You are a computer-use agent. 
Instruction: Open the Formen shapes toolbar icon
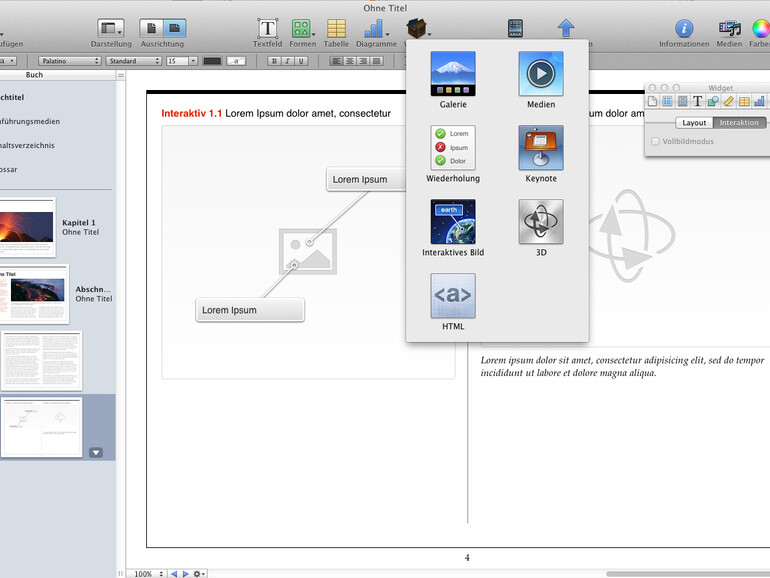coord(302,28)
